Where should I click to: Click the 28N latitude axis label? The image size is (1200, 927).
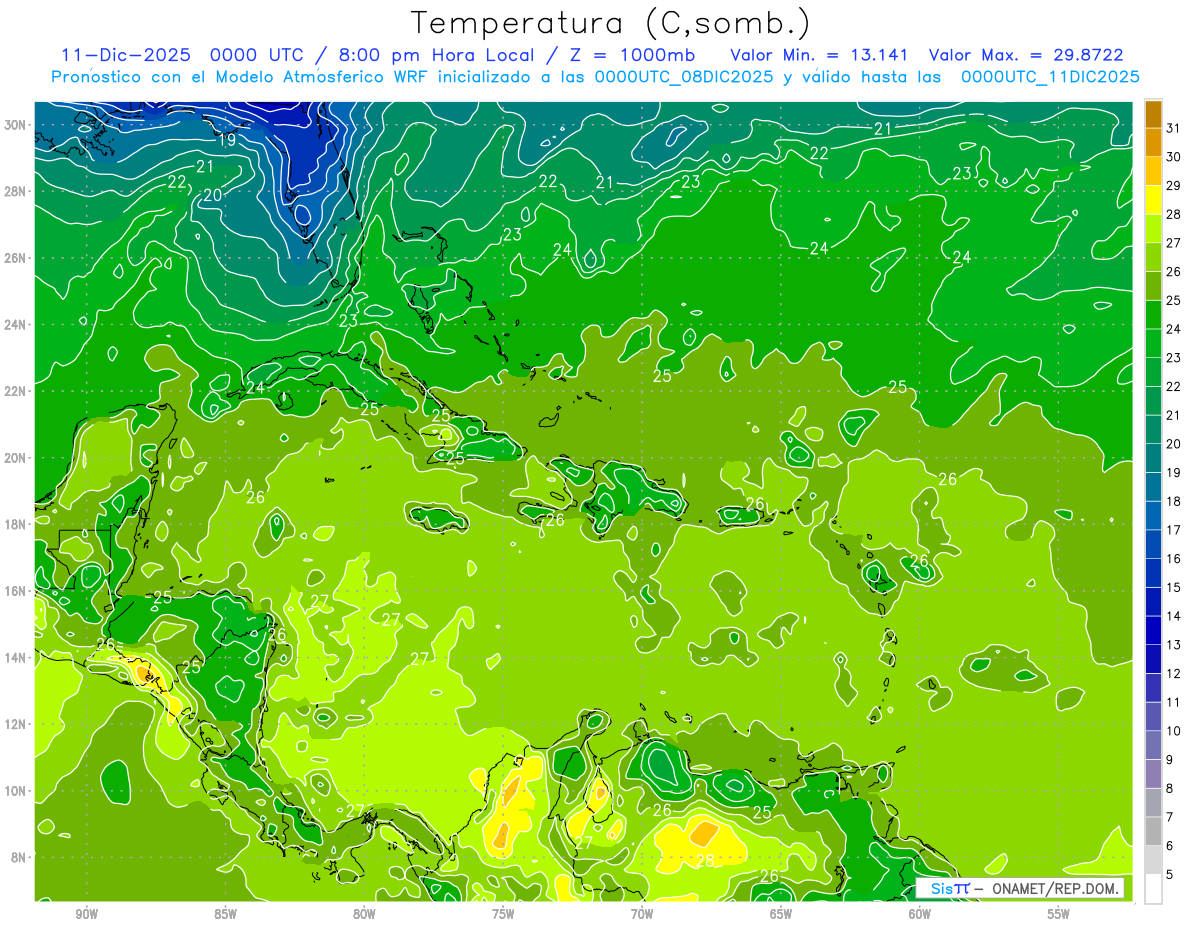click(16, 191)
